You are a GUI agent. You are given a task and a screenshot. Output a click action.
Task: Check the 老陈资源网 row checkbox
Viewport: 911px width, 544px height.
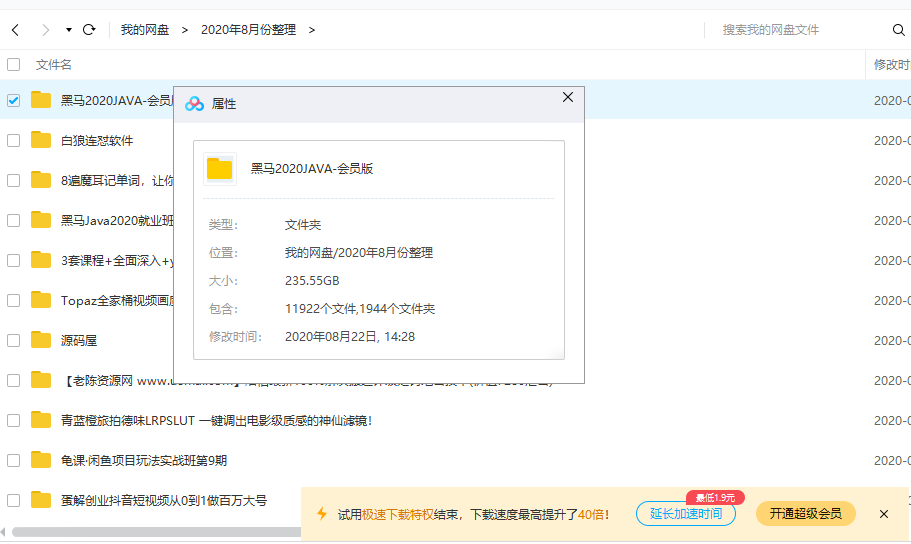13,381
